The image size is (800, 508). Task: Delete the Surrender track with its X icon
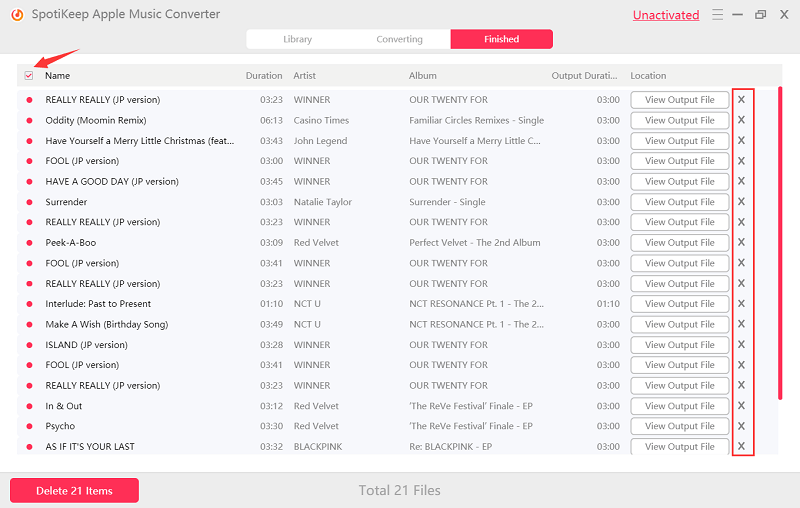tap(741, 201)
